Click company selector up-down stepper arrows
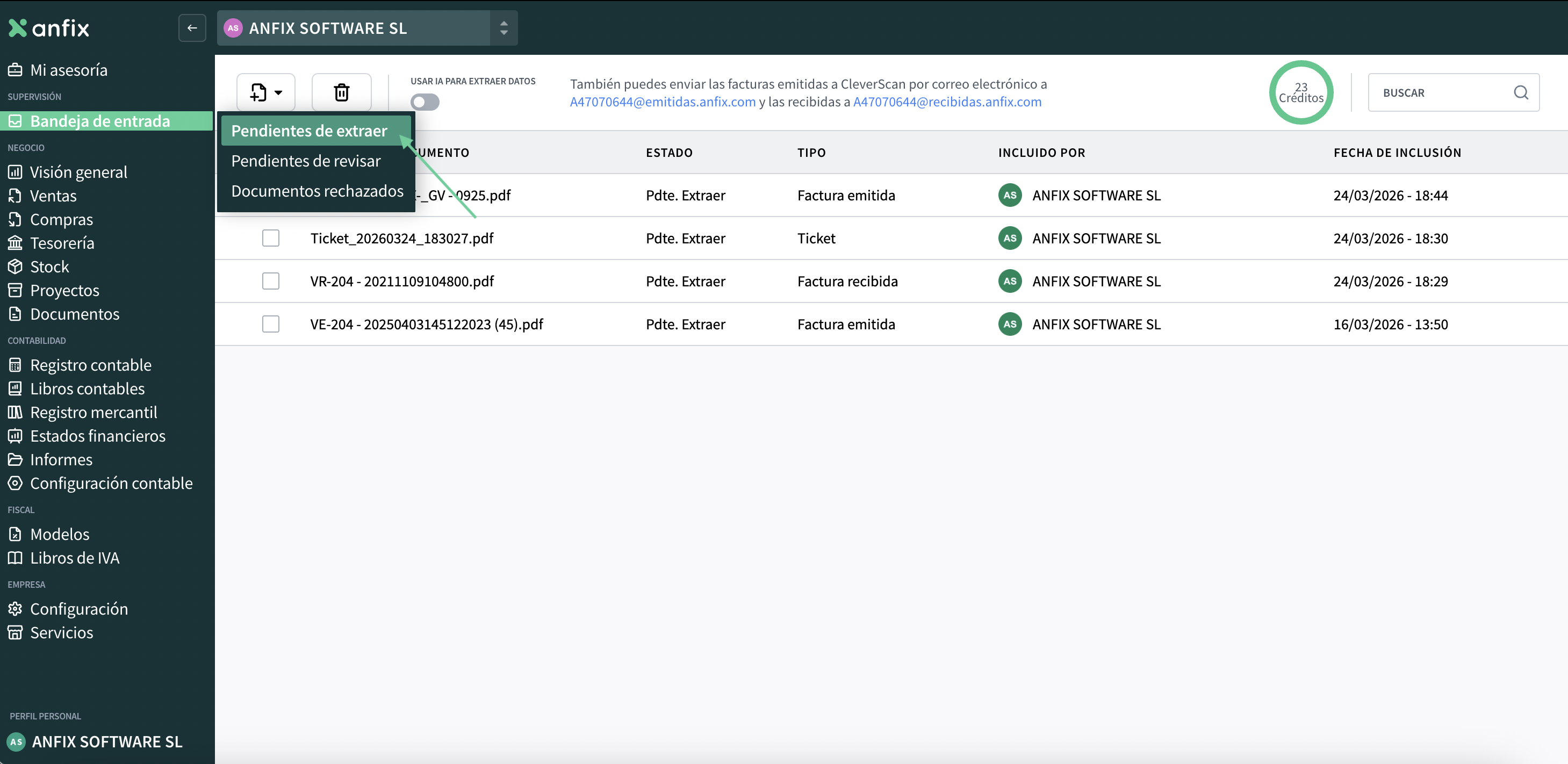 504,28
